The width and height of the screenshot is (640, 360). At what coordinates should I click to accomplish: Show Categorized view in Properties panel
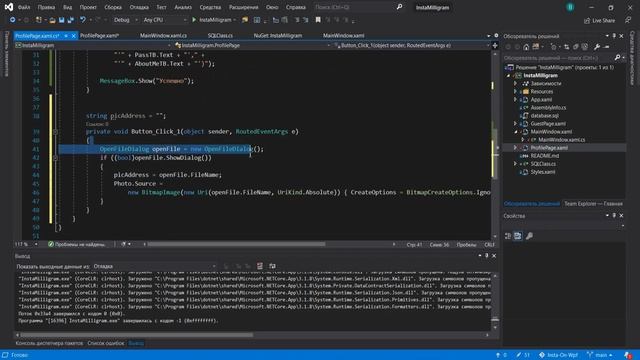pyautogui.click(x=508, y=236)
